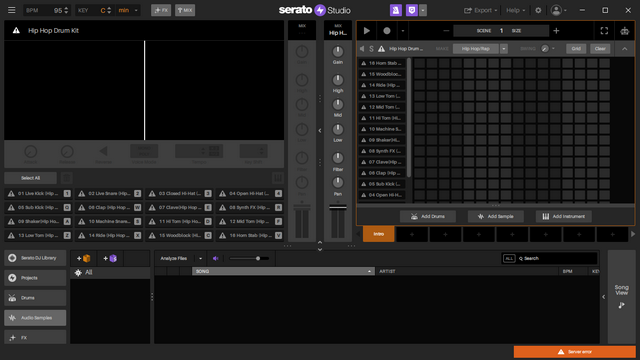The image size is (640, 360).
Task: Adjust the Attack knob
Action: (31, 151)
